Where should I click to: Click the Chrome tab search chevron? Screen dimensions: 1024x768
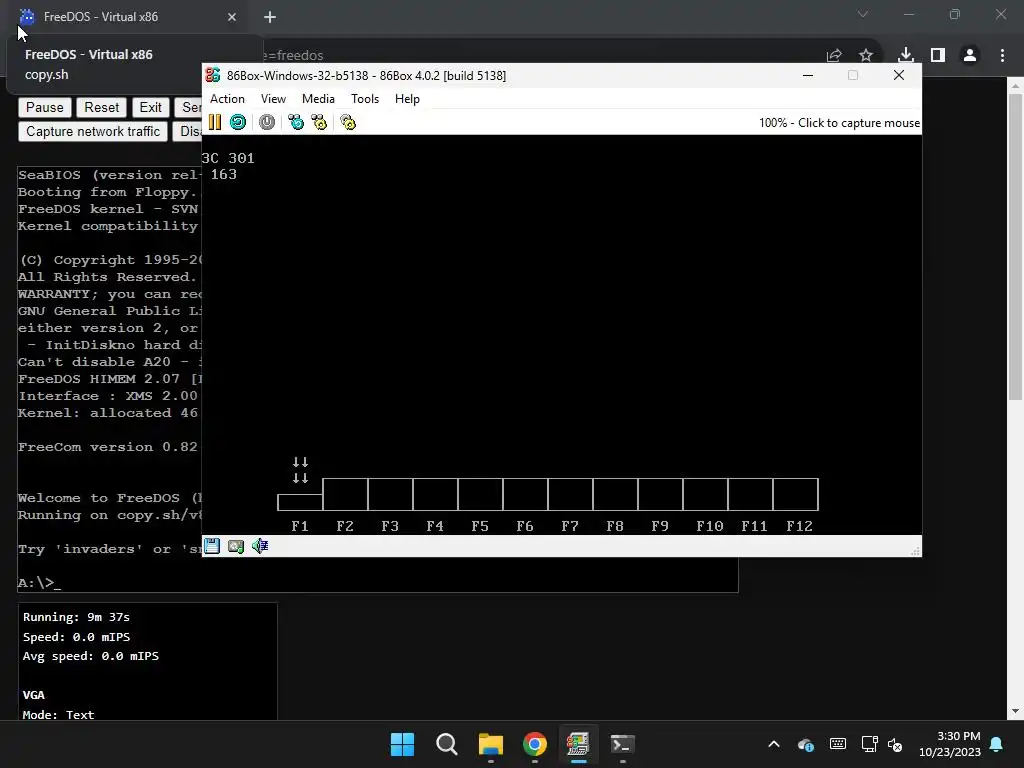point(863,14)
